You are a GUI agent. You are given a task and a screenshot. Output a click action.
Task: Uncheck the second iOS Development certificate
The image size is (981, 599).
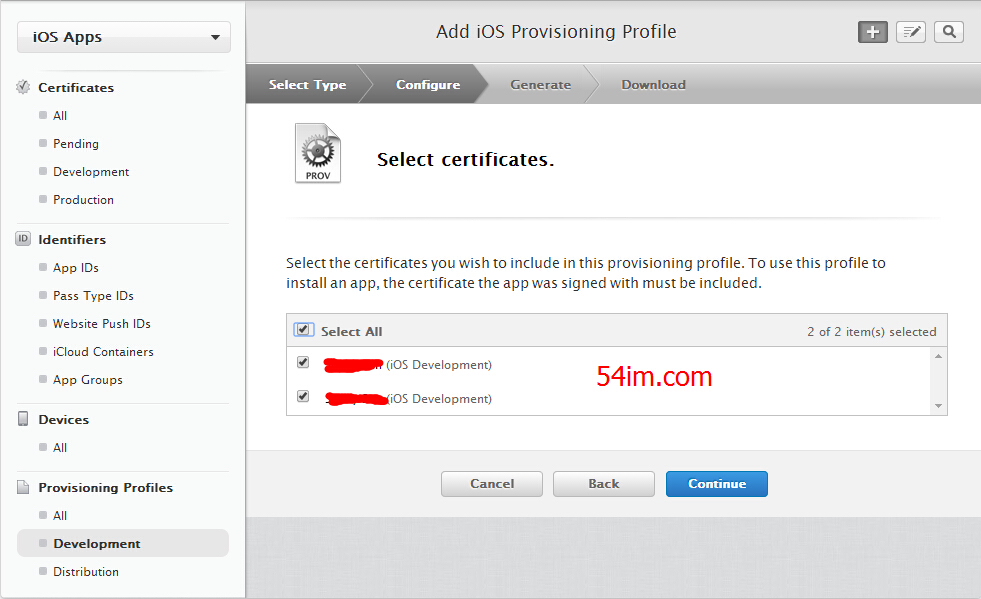click(x=303, y=396)
